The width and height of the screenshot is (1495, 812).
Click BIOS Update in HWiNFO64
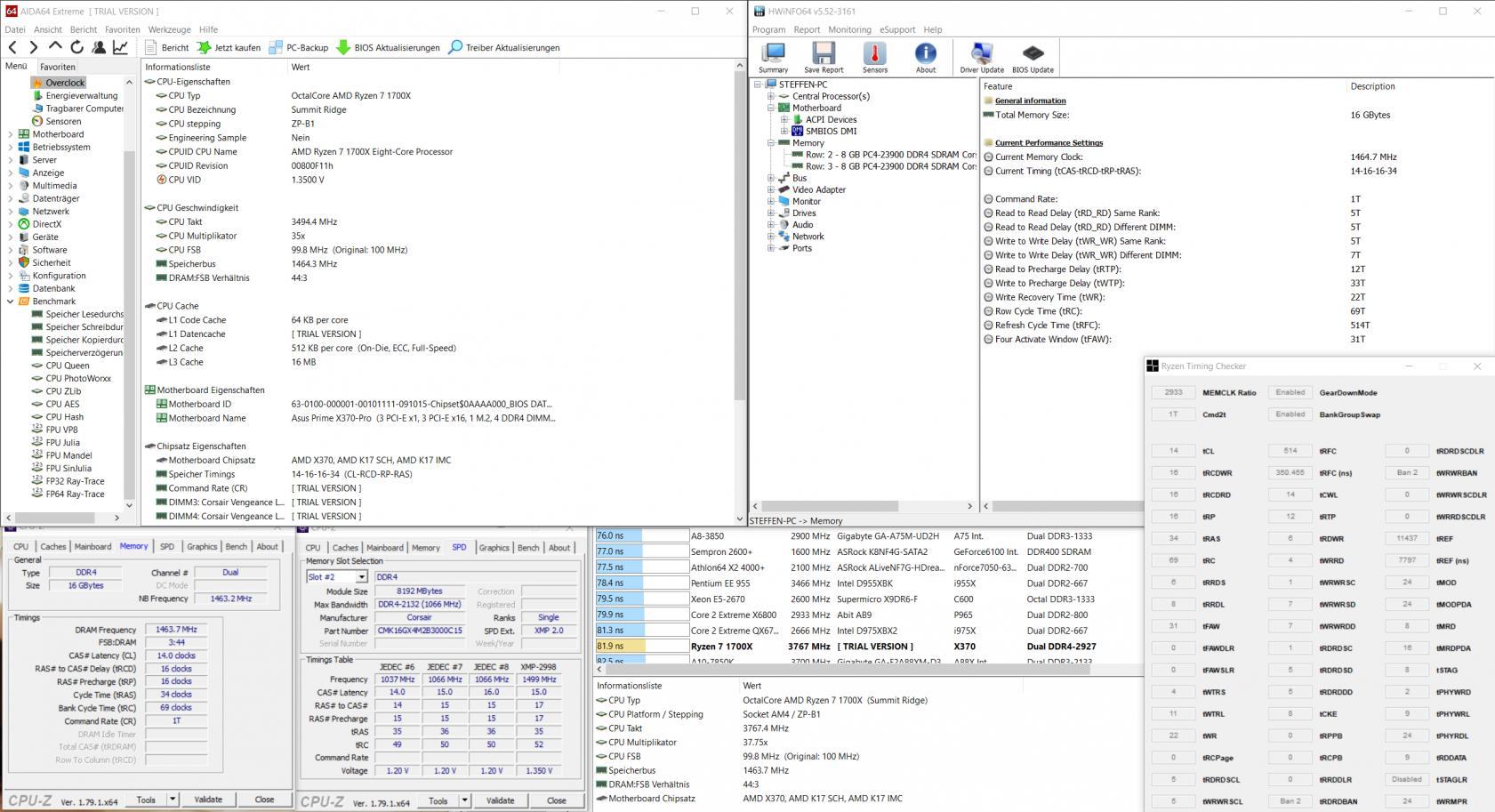coord(1033,58)
